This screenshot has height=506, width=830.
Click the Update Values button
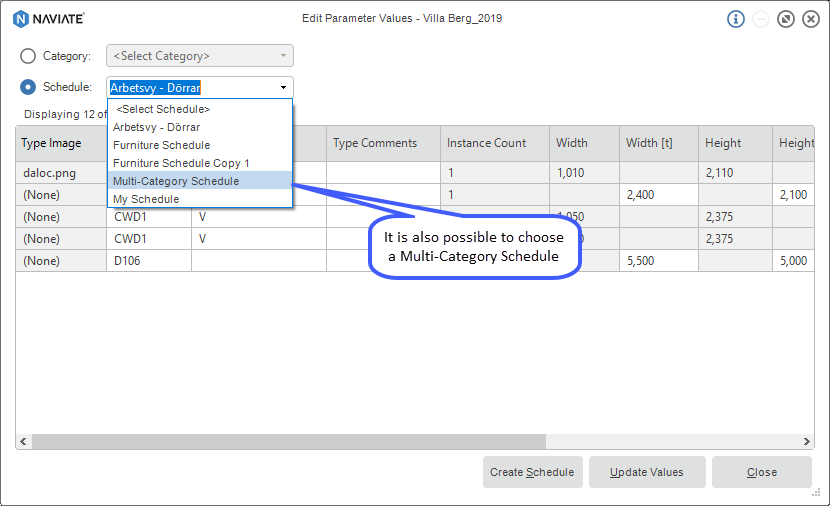coord(647,472)
